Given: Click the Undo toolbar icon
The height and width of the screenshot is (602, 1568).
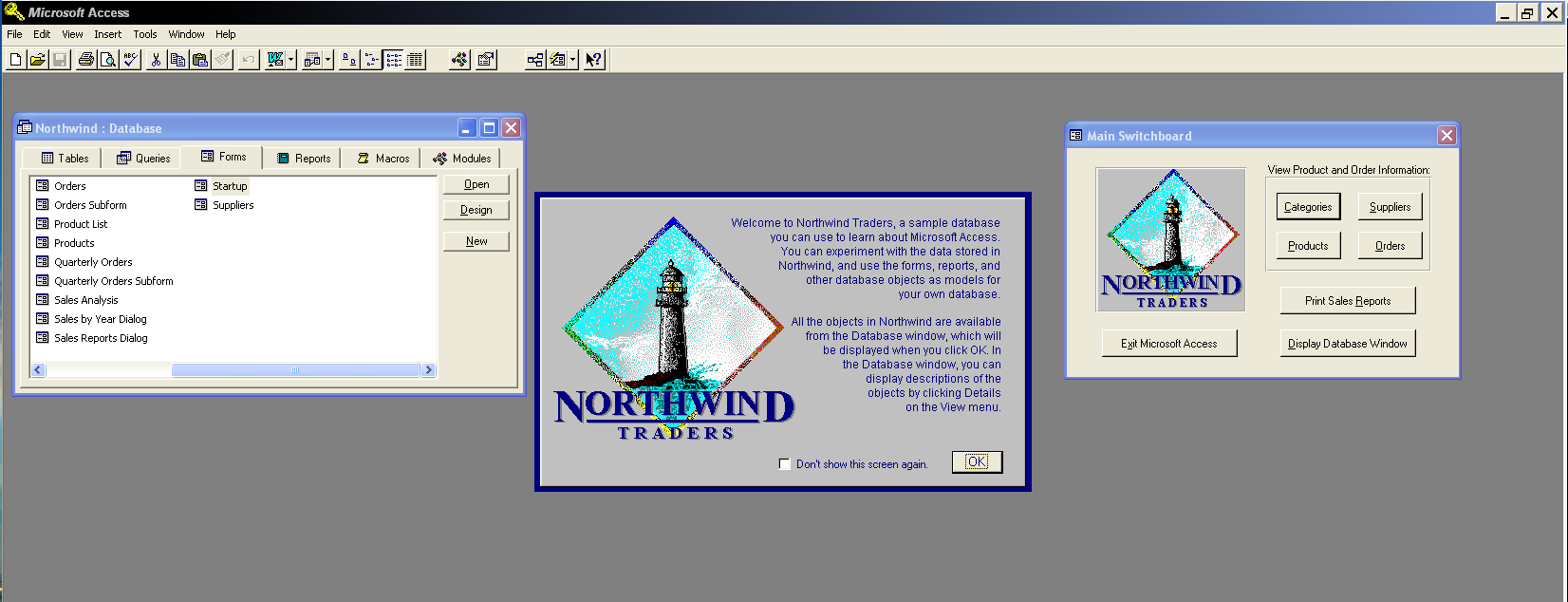Looking at the screenshot, I should [248, 60].
